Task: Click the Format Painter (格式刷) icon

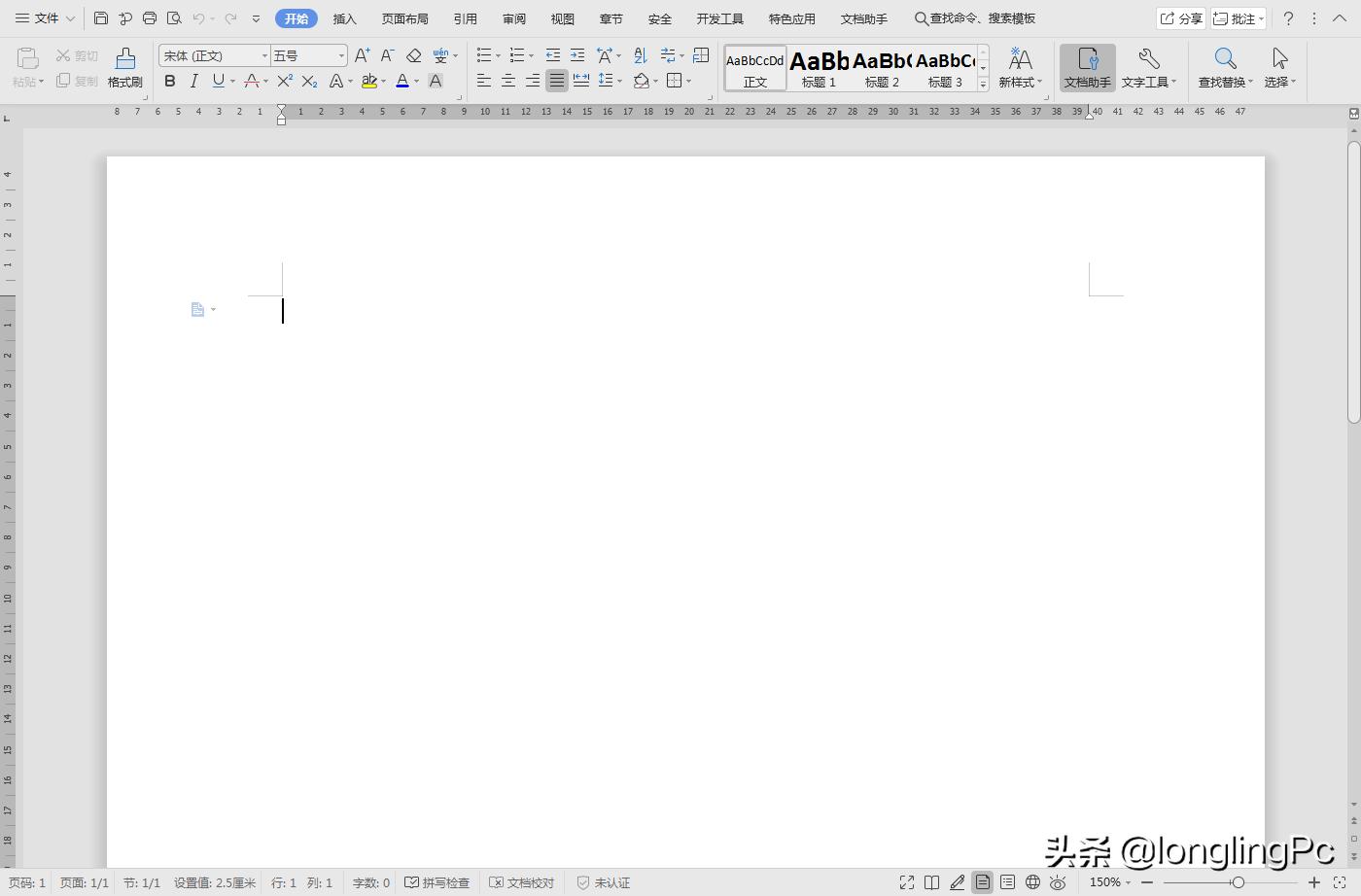Action: pos(124,67)
